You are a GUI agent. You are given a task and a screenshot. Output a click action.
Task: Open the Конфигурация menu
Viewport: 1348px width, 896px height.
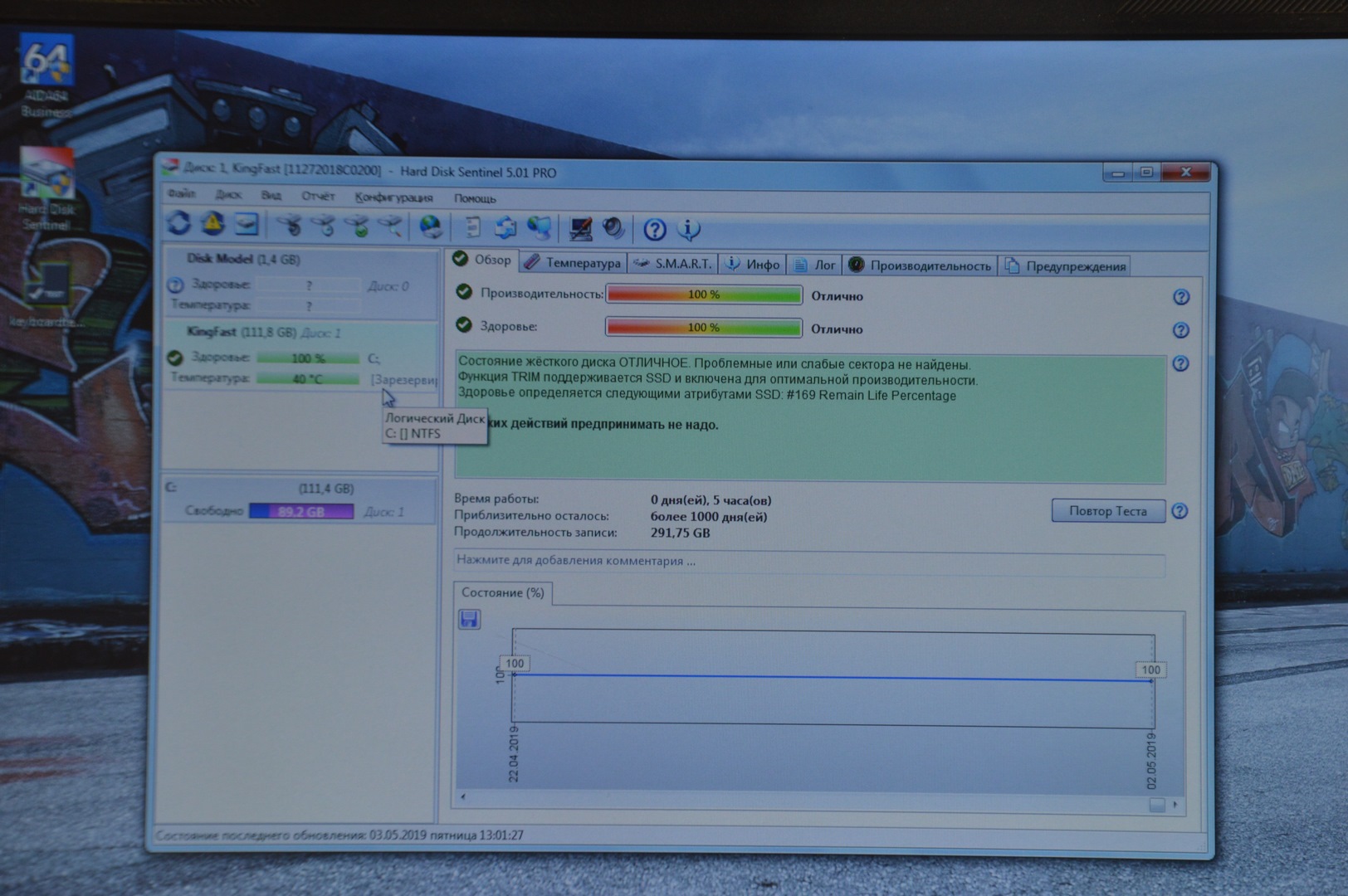coord(393,197)
